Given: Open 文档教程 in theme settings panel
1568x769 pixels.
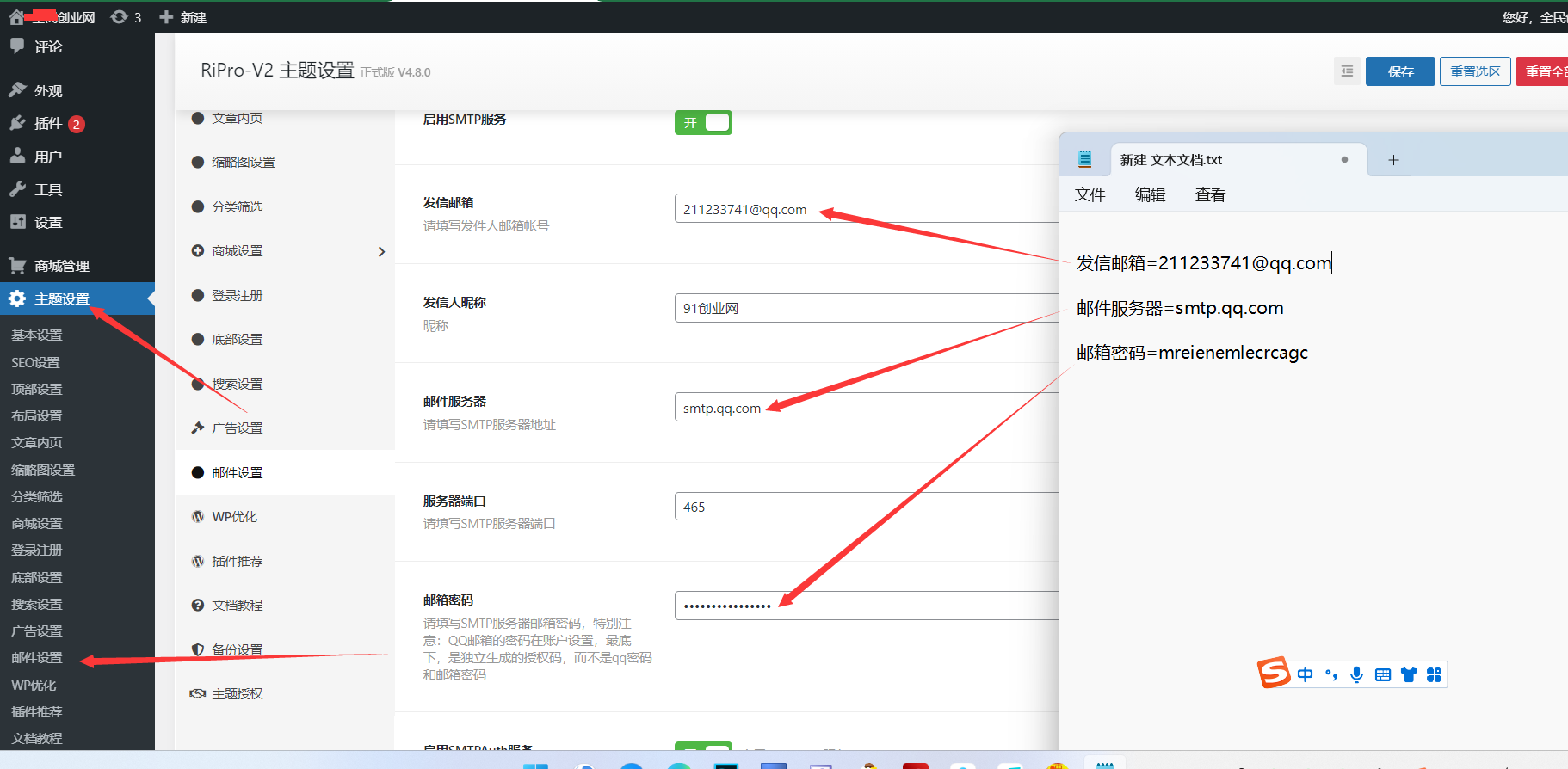Looking at the screenshot, I should tap(237, 605).
